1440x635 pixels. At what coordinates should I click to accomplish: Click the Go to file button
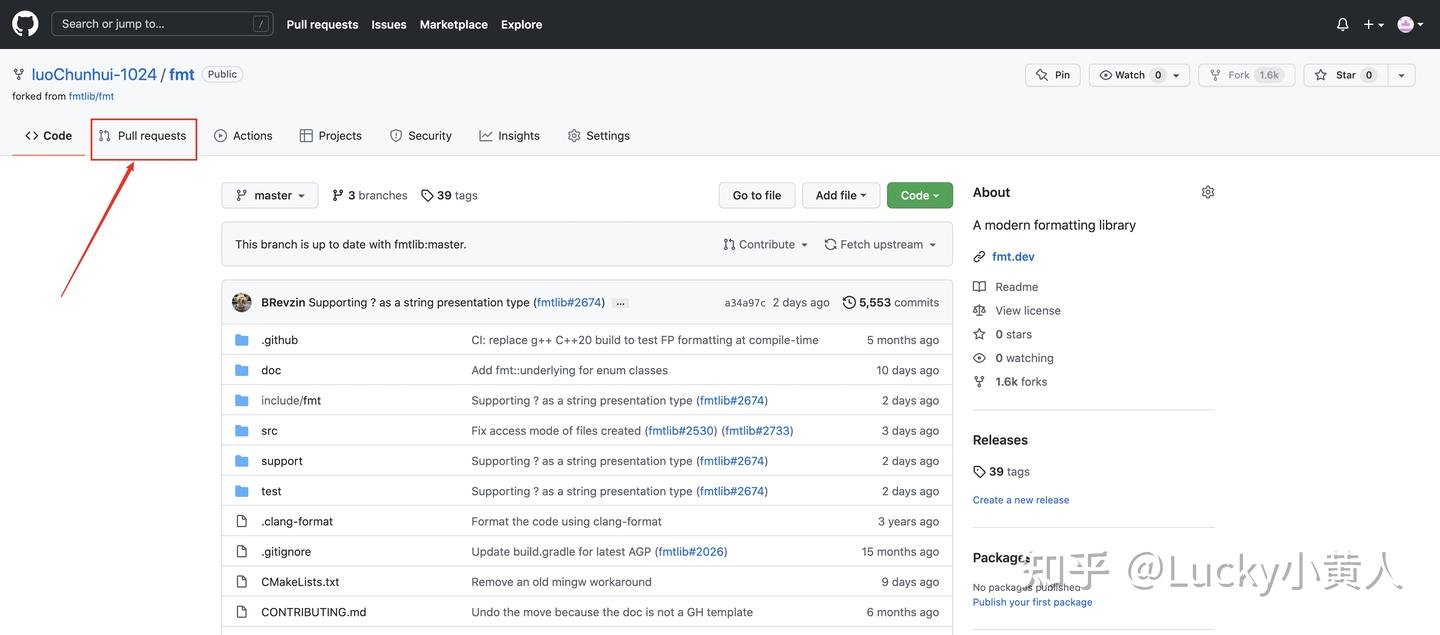click(757, 195)
